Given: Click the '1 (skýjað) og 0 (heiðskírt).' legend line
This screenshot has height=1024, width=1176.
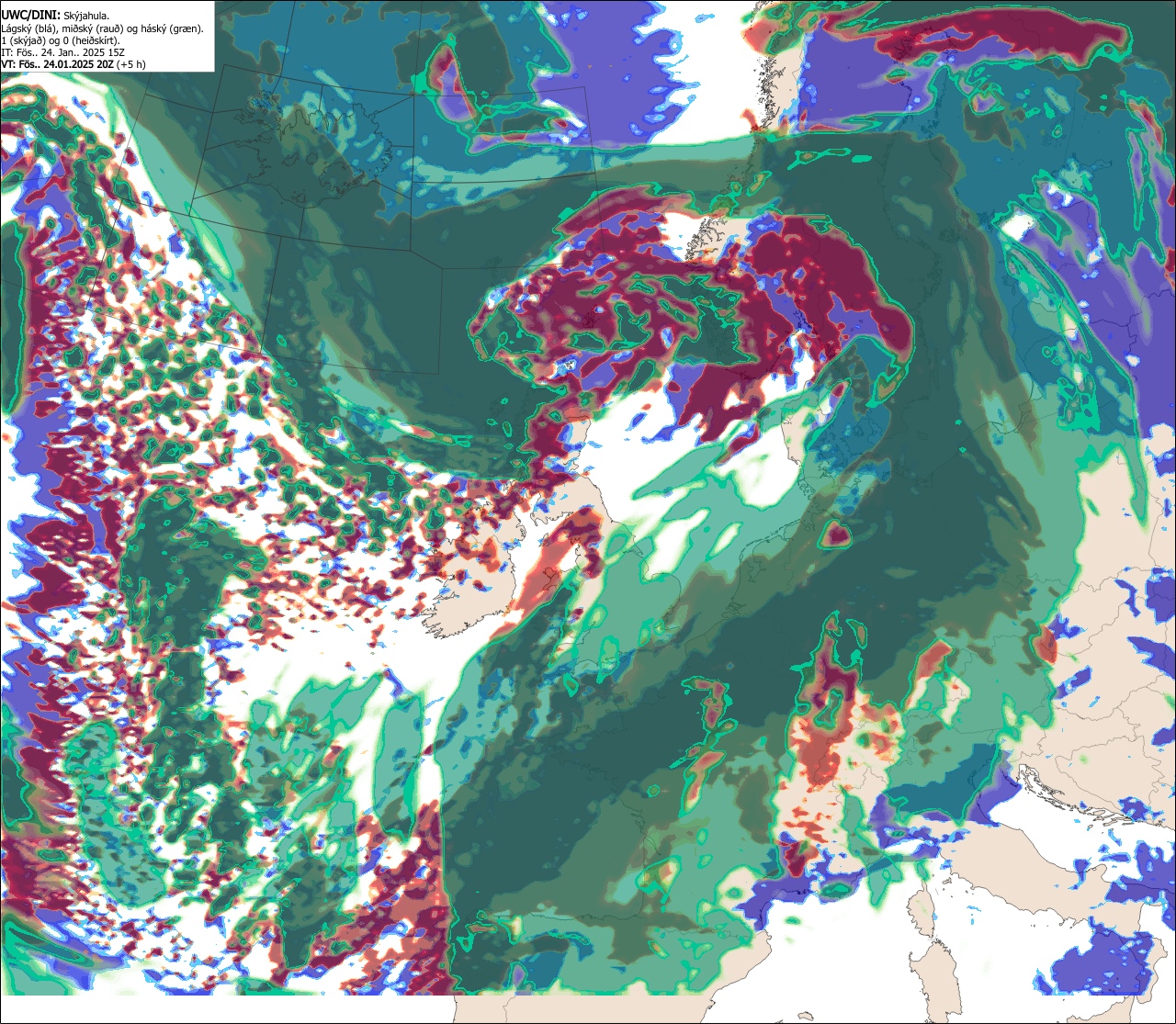Looking at the screenshot, I should click(61, 40).
